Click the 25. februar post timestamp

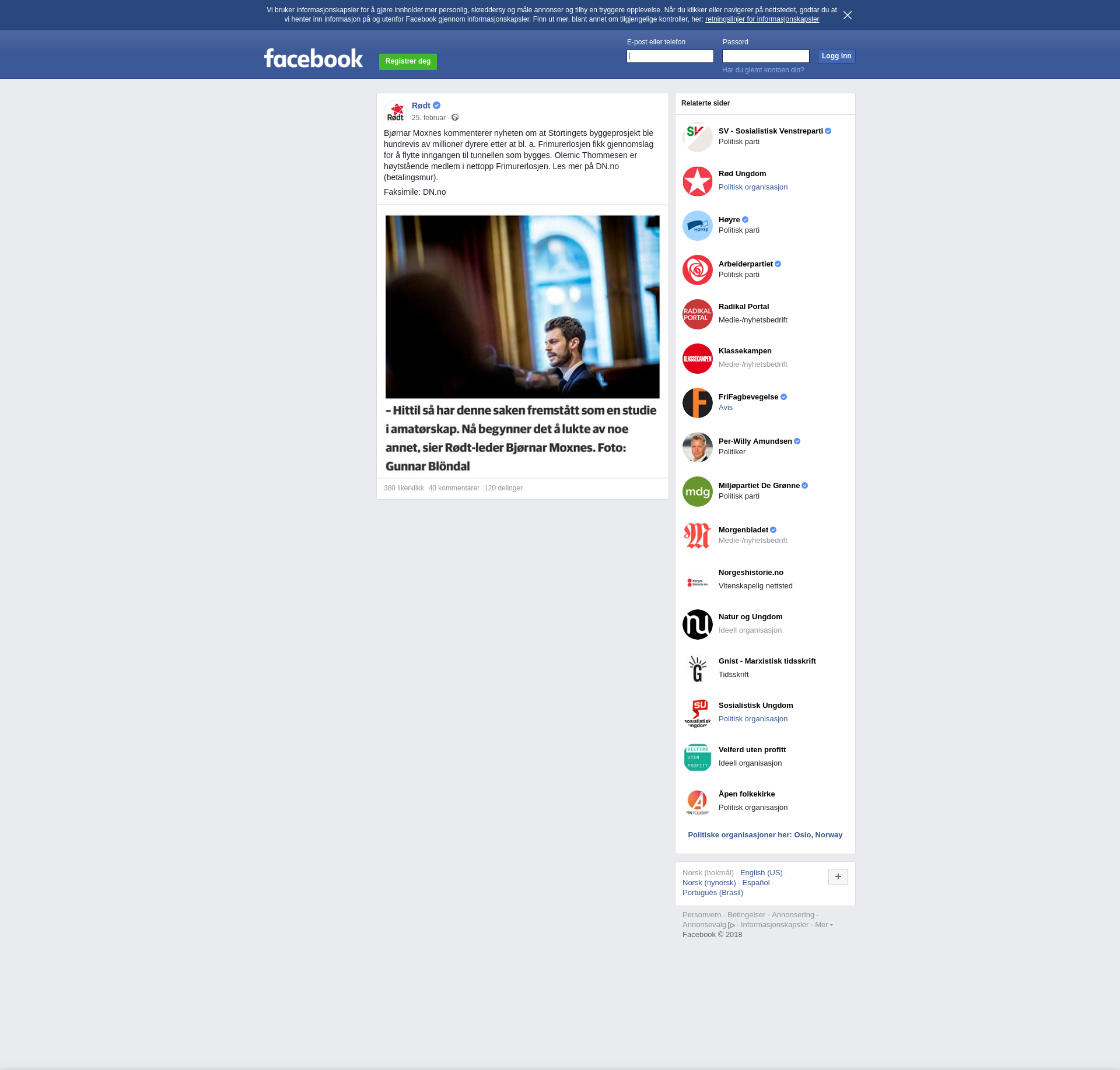[429, 118]
